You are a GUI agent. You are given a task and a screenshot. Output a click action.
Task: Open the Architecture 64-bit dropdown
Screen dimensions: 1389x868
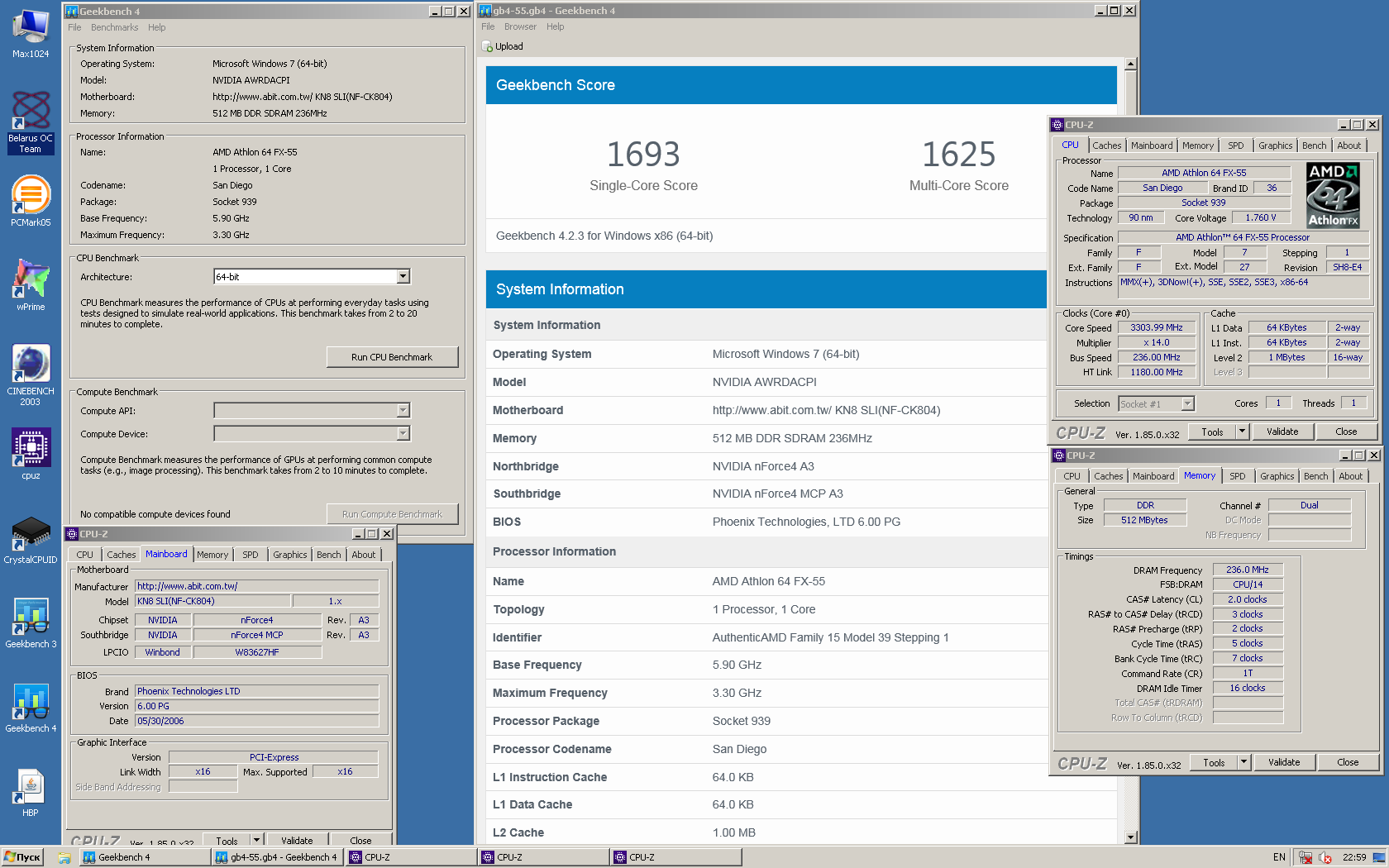pyautogui.click(x=403, y=276)
